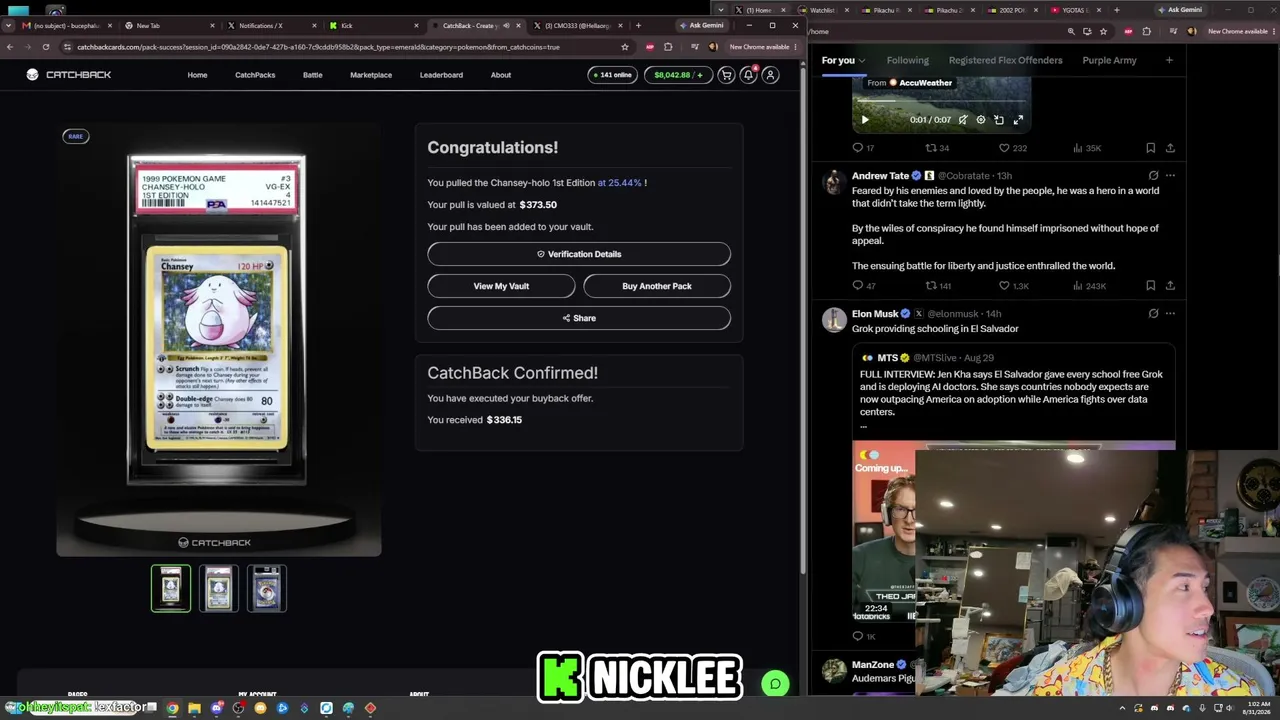
Task: Play the AccuWeather video
Action: point(865,120)
